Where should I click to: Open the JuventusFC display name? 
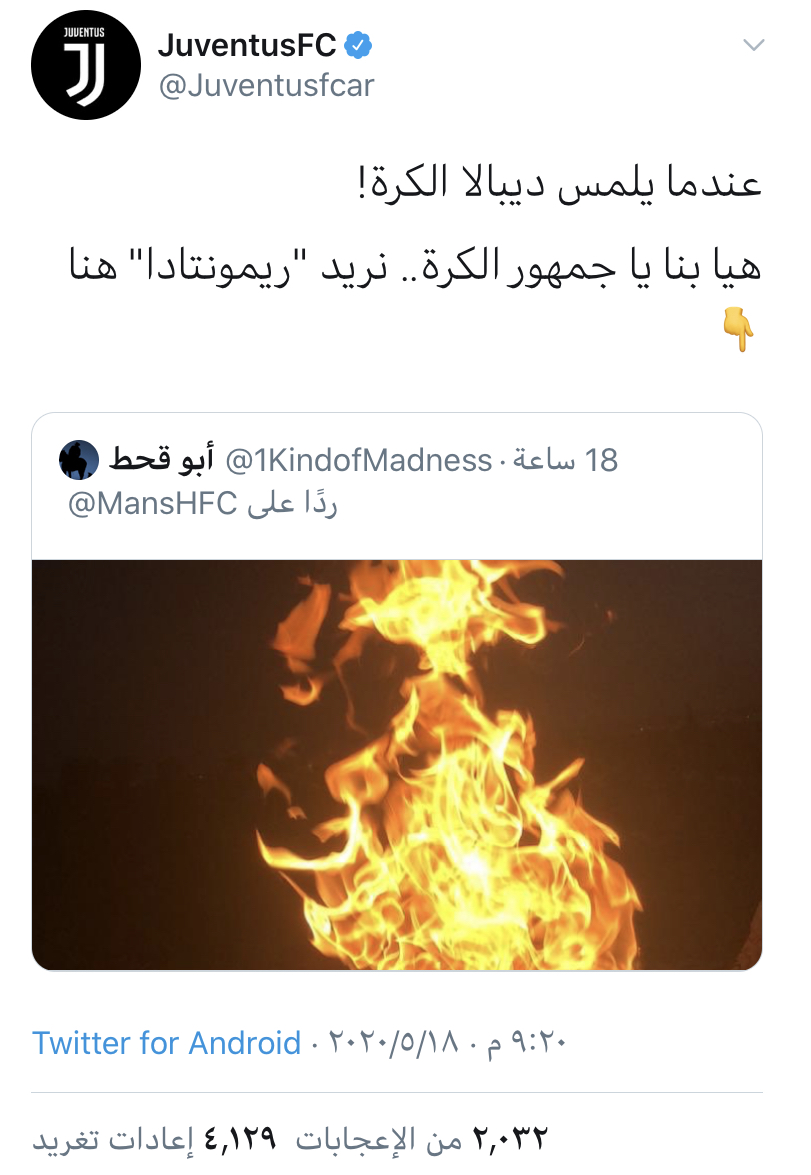click(247, 46)
